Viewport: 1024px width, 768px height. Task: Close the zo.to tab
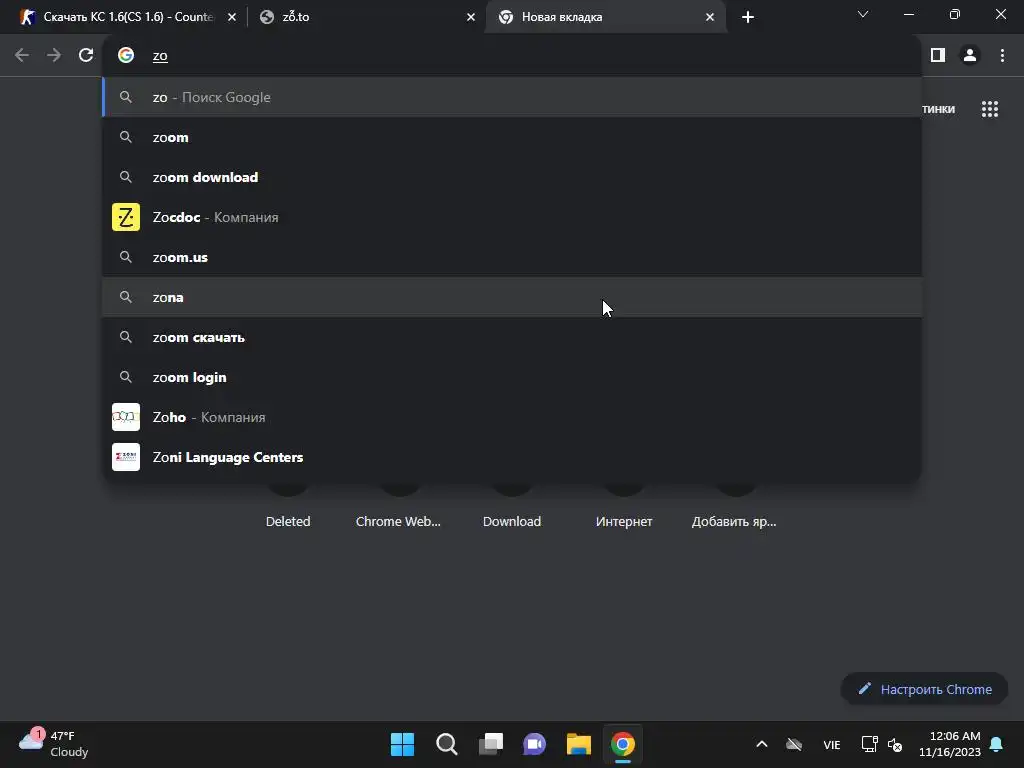pos(471,18)
